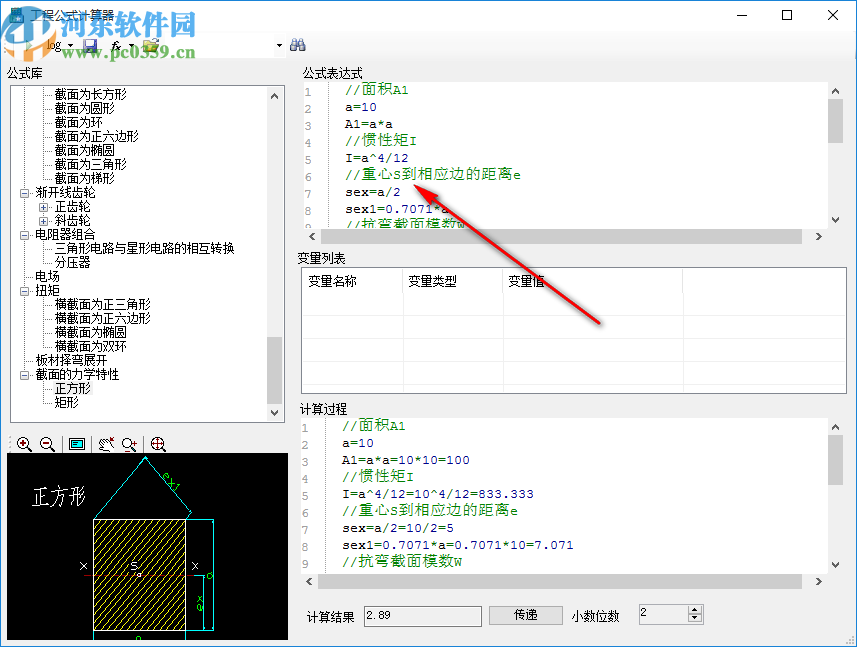Viewport: 857px width, 647px height.
Task: Select 分压器 tree item
Action: pyautogui.click(x=73, y=262)
